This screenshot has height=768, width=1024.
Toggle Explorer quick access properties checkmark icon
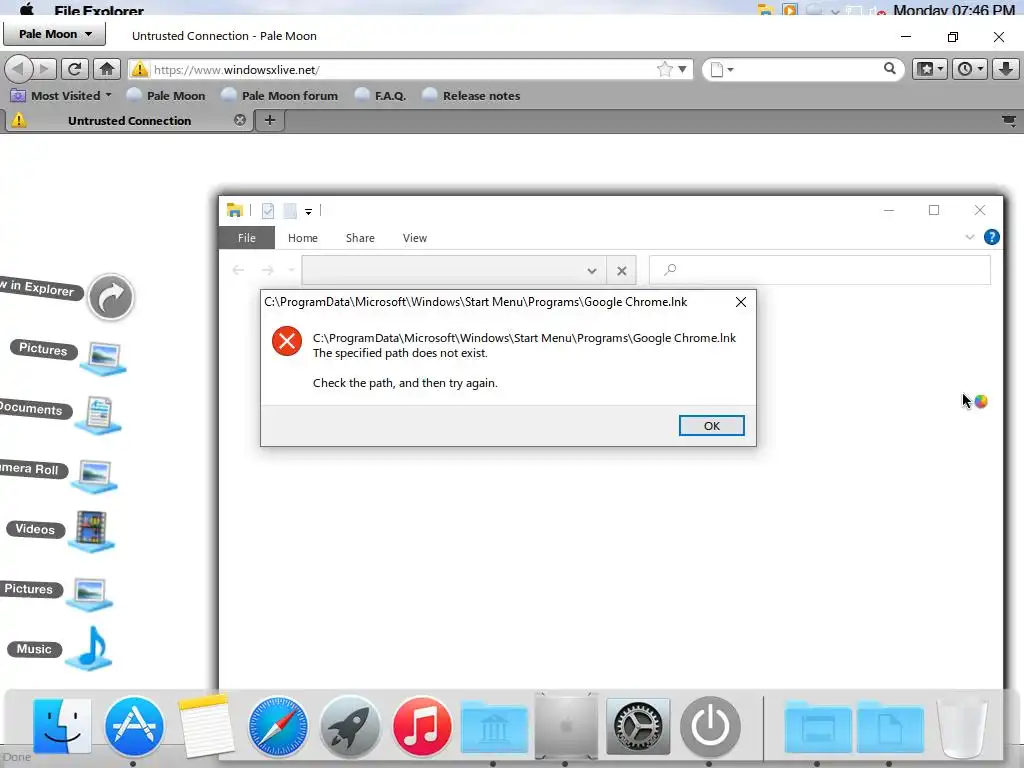coord(268,210)
